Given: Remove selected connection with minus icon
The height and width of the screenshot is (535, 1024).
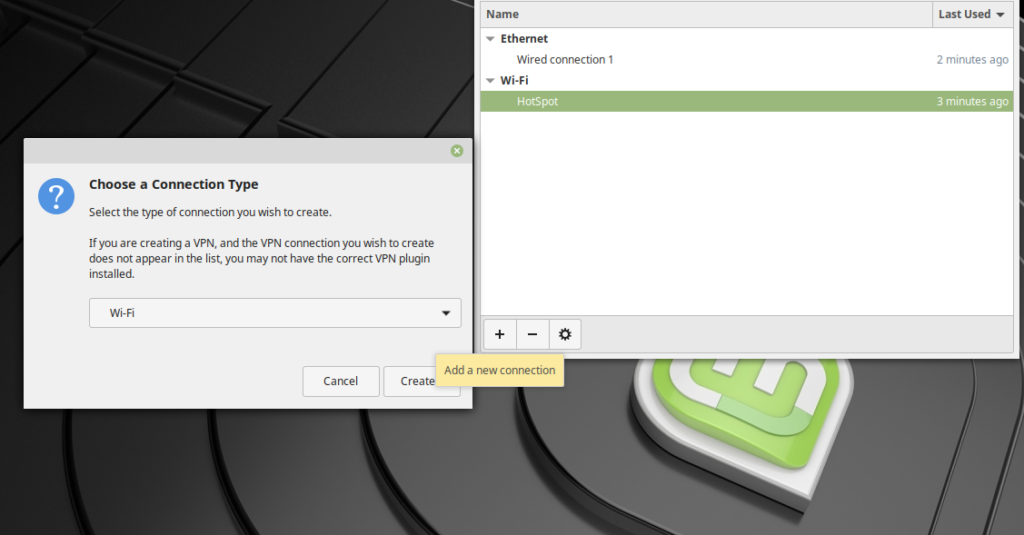Looking at the screenshot, I should pyautogui.click(x=532, y=334).
